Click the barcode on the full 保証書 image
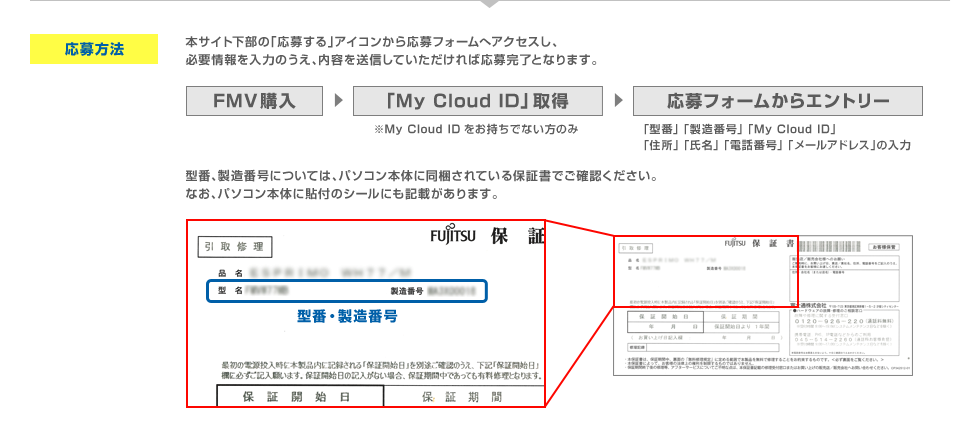 point(828,246)
